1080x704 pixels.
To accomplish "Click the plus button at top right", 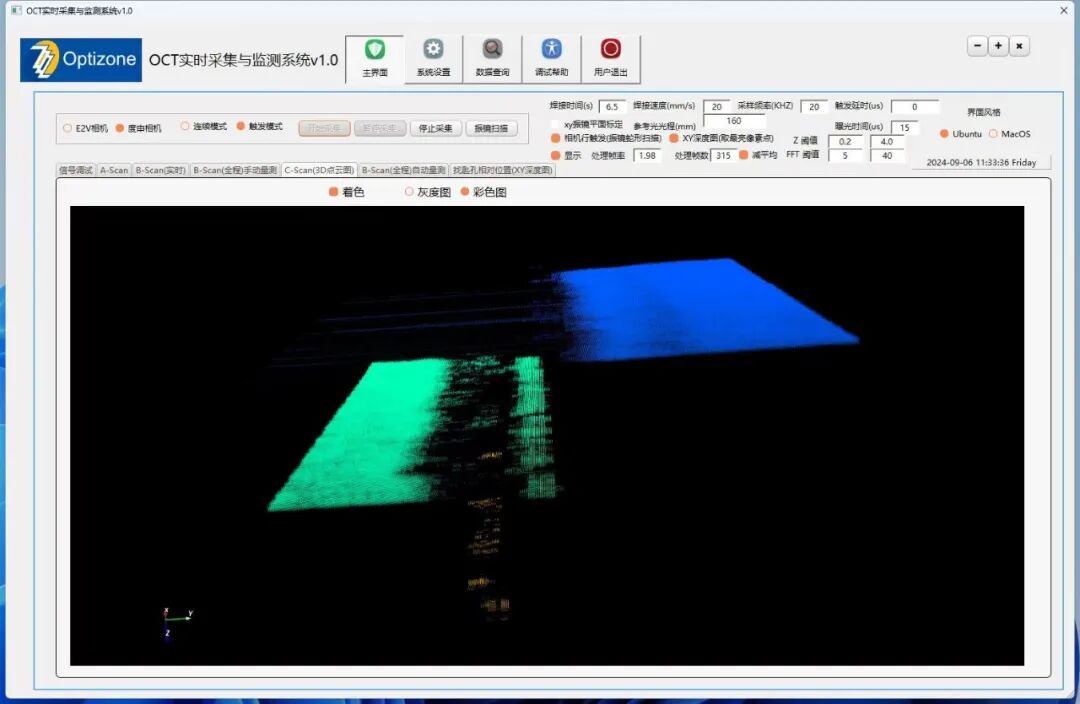I will tap(998, 46).
